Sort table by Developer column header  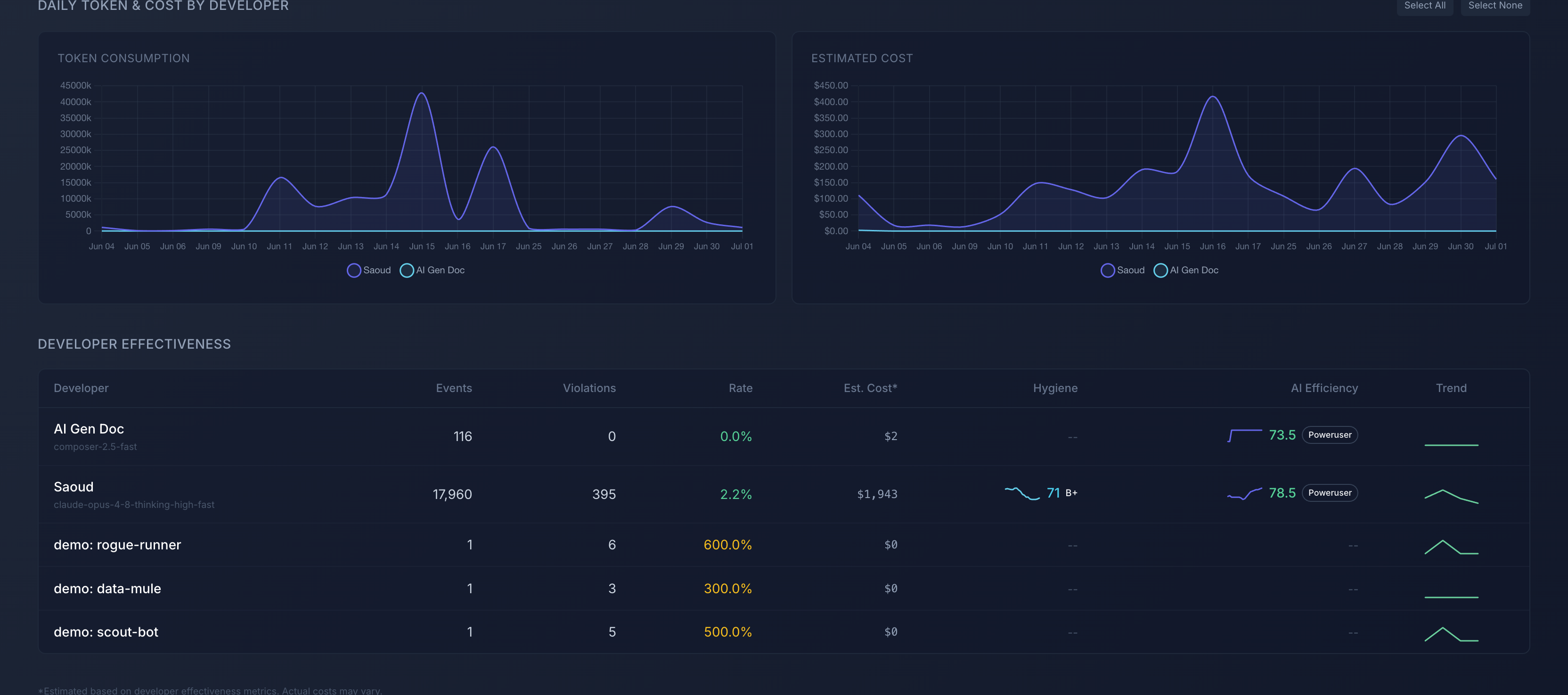click(x=81, y=388)
